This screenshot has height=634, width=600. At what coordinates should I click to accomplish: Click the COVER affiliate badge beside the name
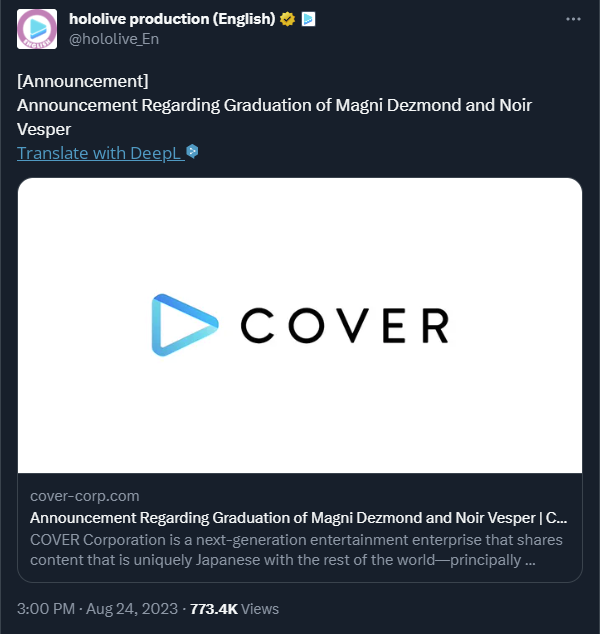308,19
